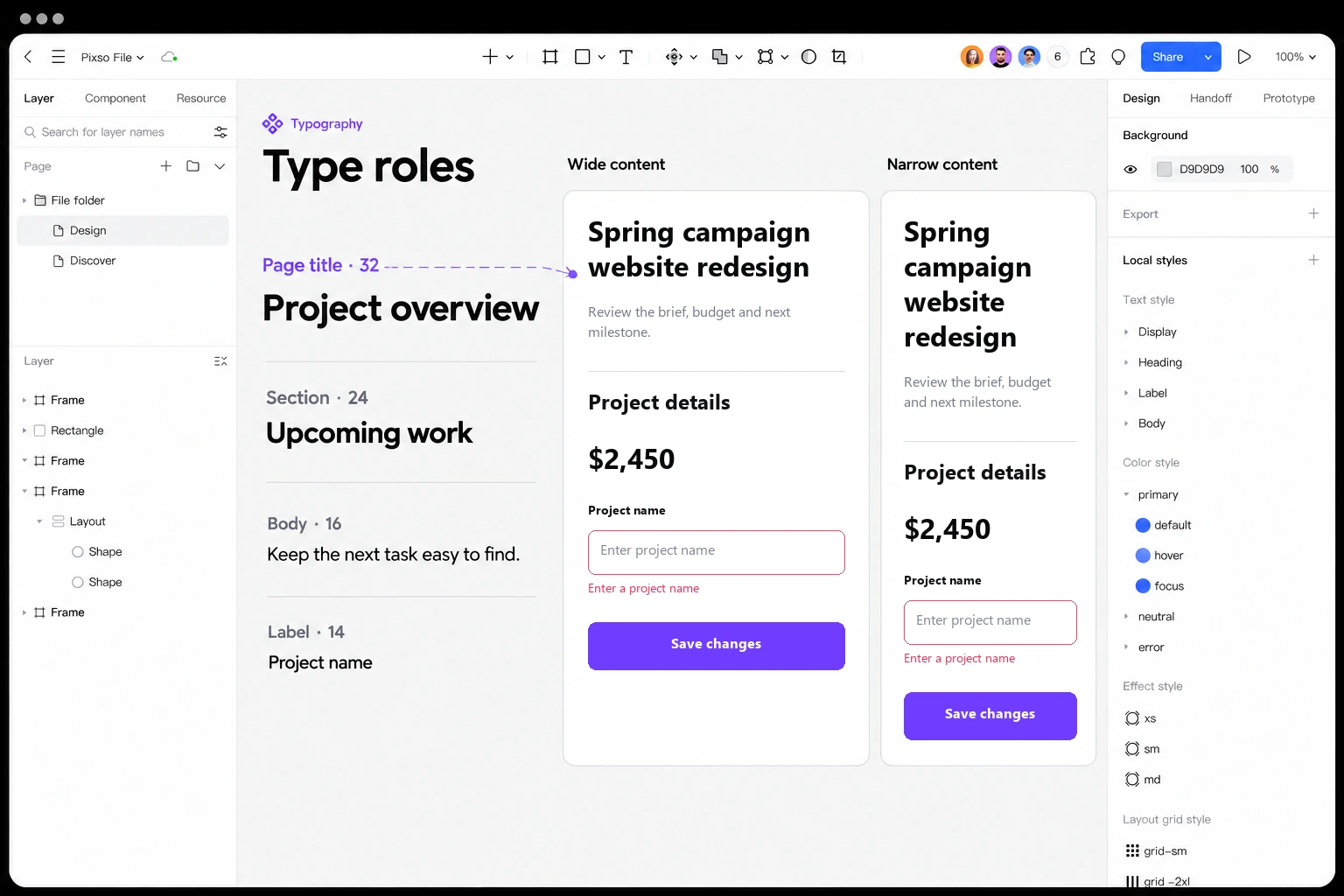The image size is (1344, 896).
Task: Add an export setting
Action: pyautogui.click(x=1313, y=213)
